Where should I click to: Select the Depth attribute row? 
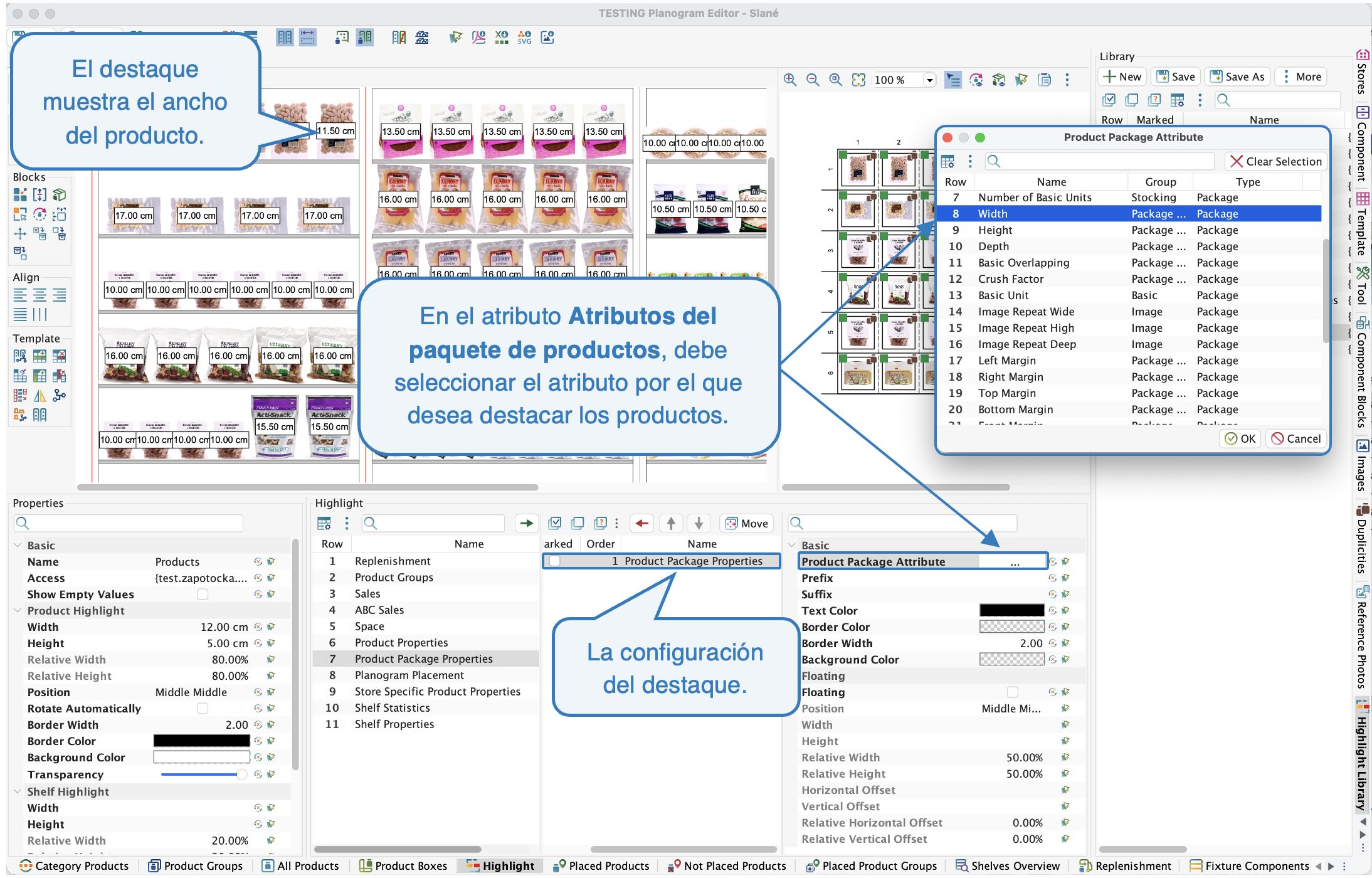[x=1129, y=246]
